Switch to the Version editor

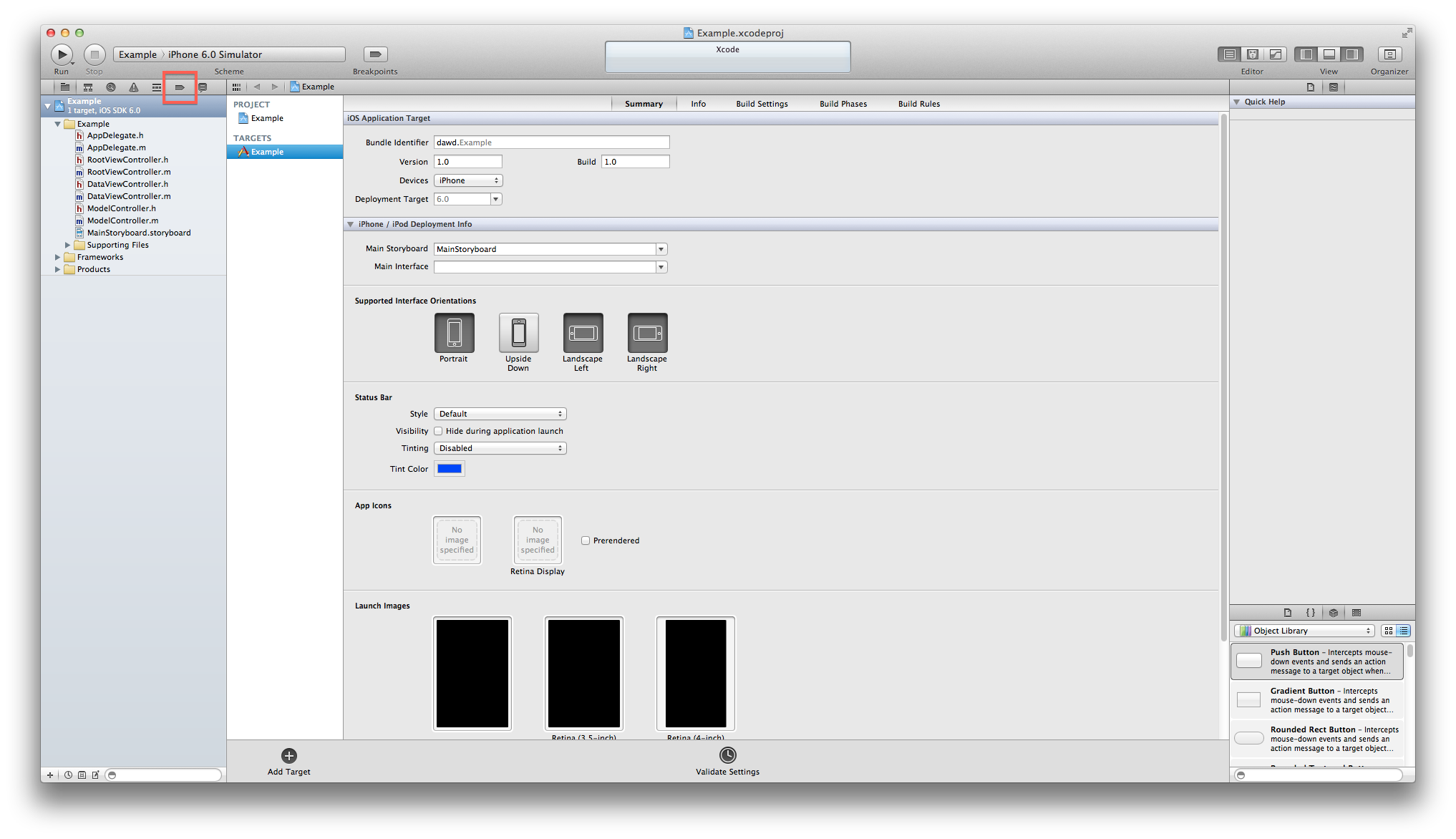pyautogui.click(x=1276, y=54)
